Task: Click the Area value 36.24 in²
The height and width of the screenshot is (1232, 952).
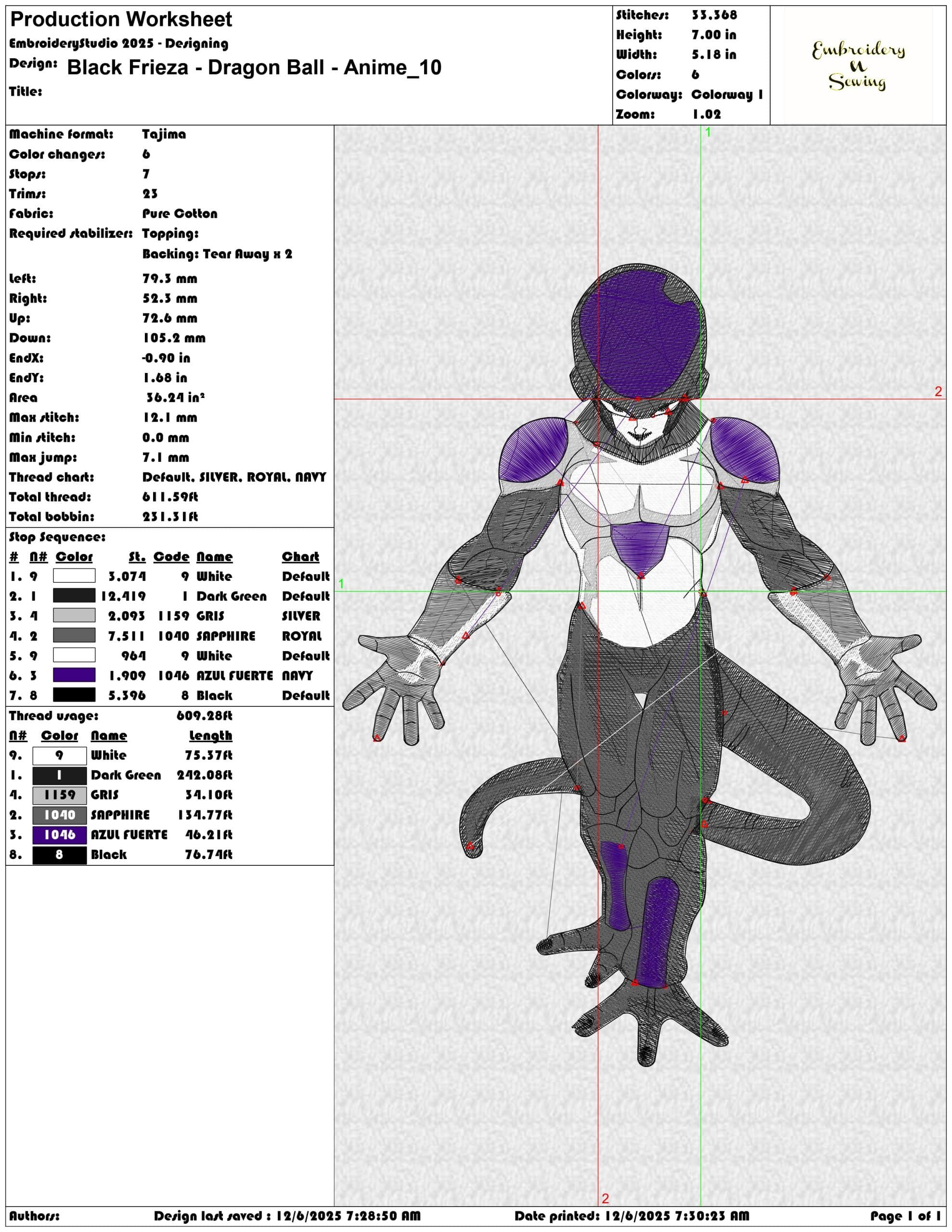Action: click(175, 398)
